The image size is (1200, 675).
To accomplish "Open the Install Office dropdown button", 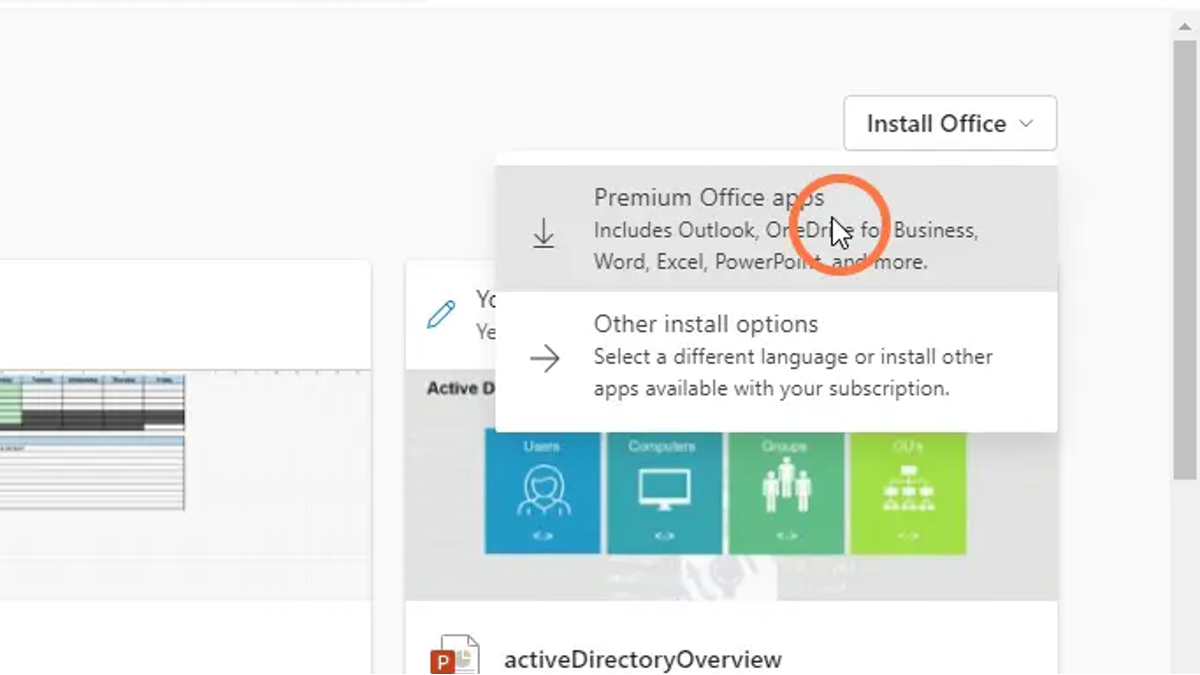I will 950,123.
